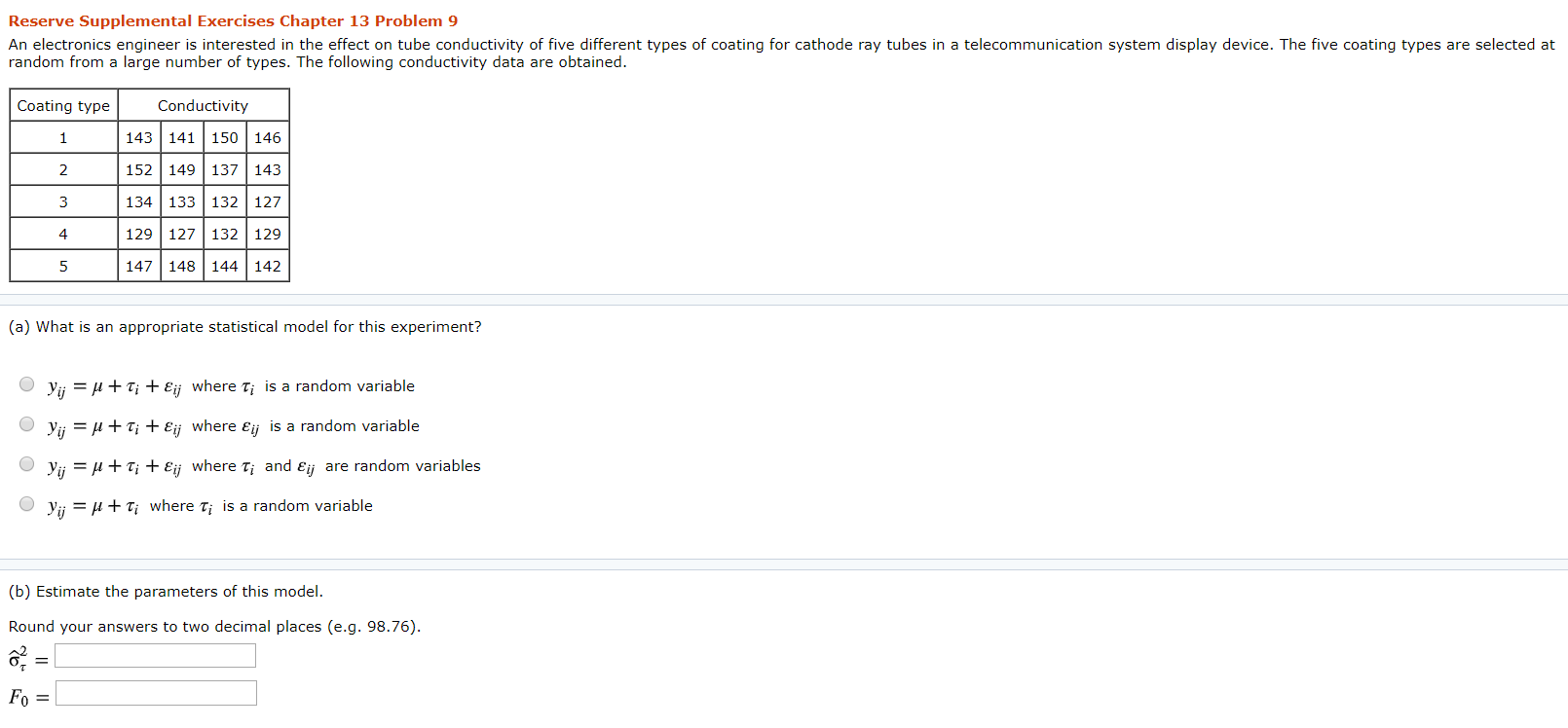Viewport: 1568px width, 728px height.
Task: Click the part (a) question text
Action: pyautogui.click(x=244, y=327)
